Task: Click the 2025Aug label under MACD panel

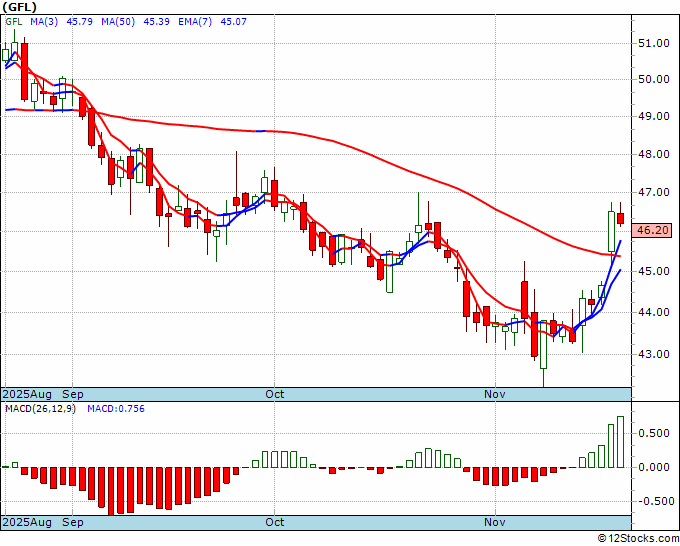Action: pyautogui.click(x=27, y=522)
